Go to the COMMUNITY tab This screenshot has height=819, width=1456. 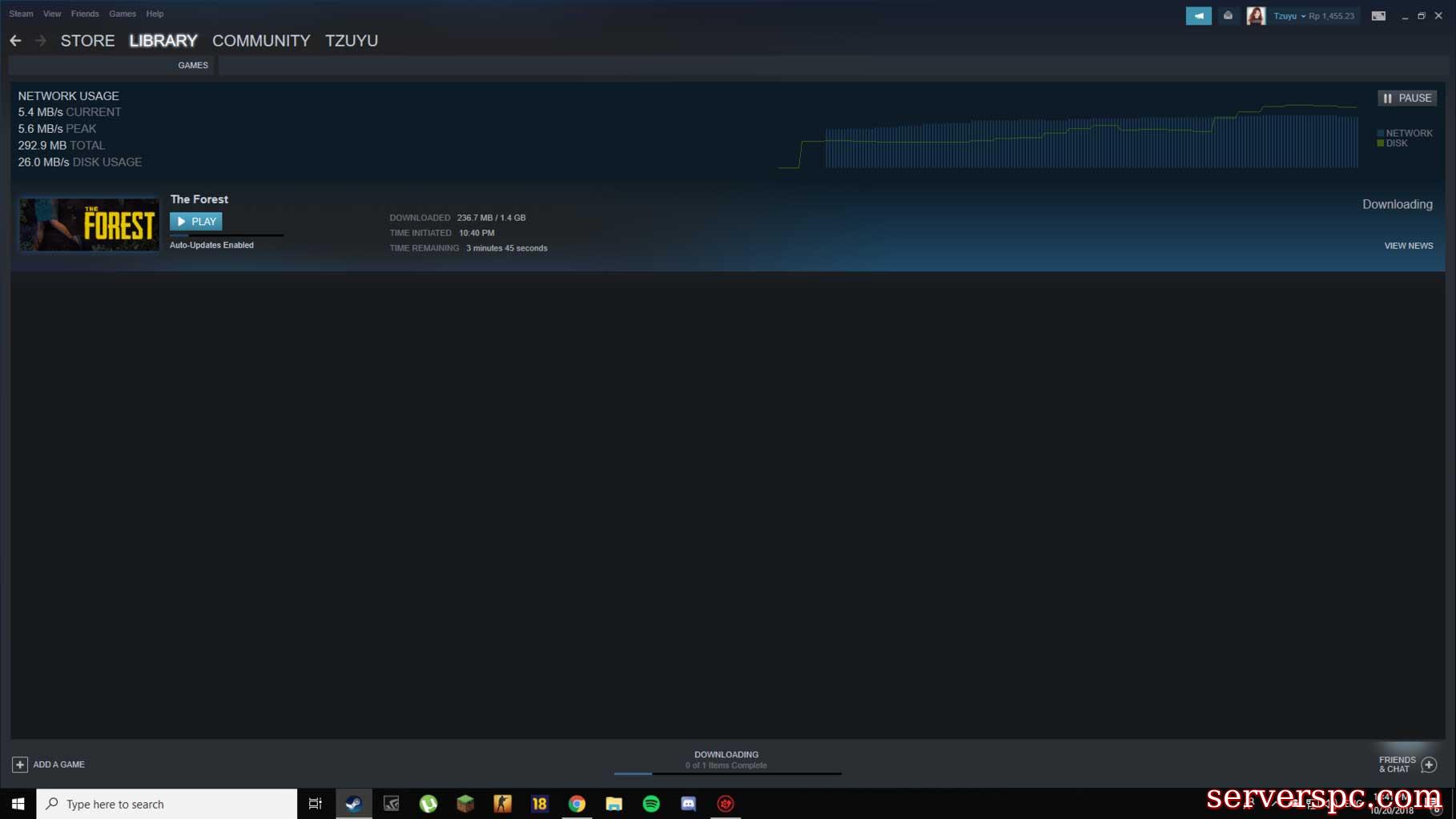(x=261, y=41)
